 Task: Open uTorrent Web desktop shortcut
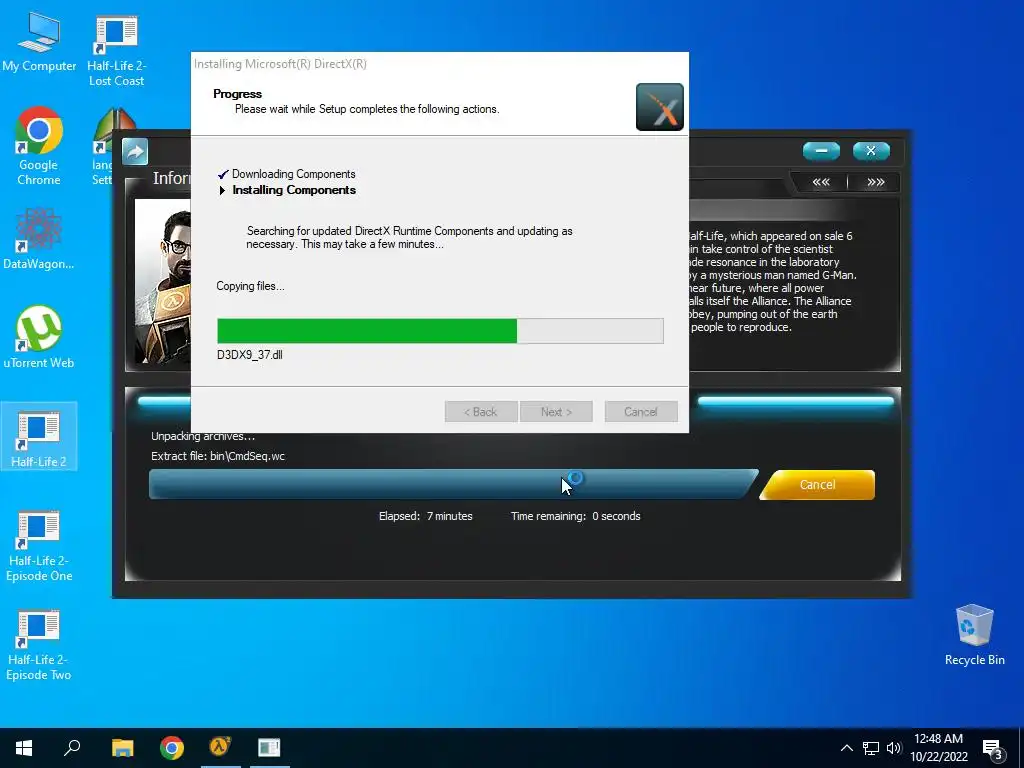39,337
